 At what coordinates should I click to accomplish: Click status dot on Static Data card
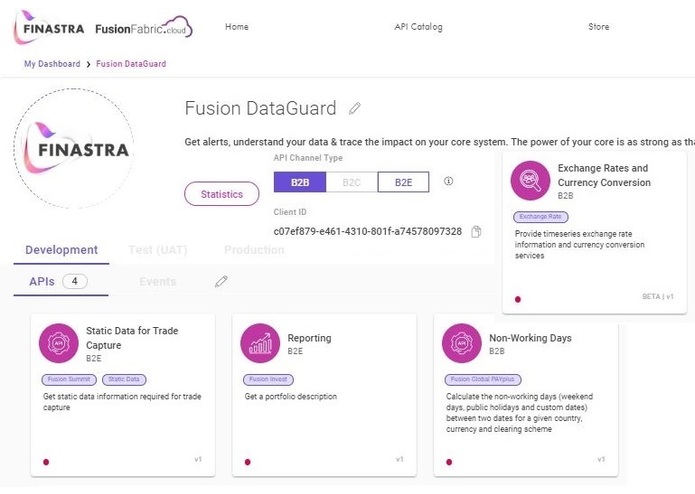[46, 462]
